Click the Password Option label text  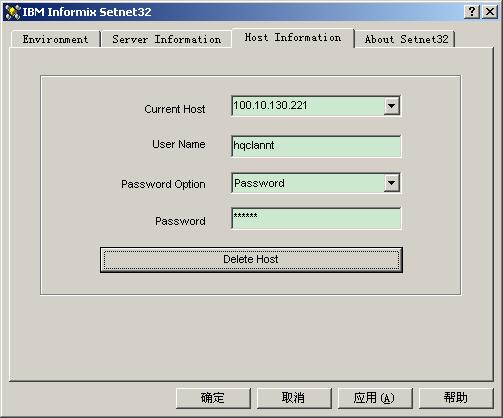pos(163,184)
